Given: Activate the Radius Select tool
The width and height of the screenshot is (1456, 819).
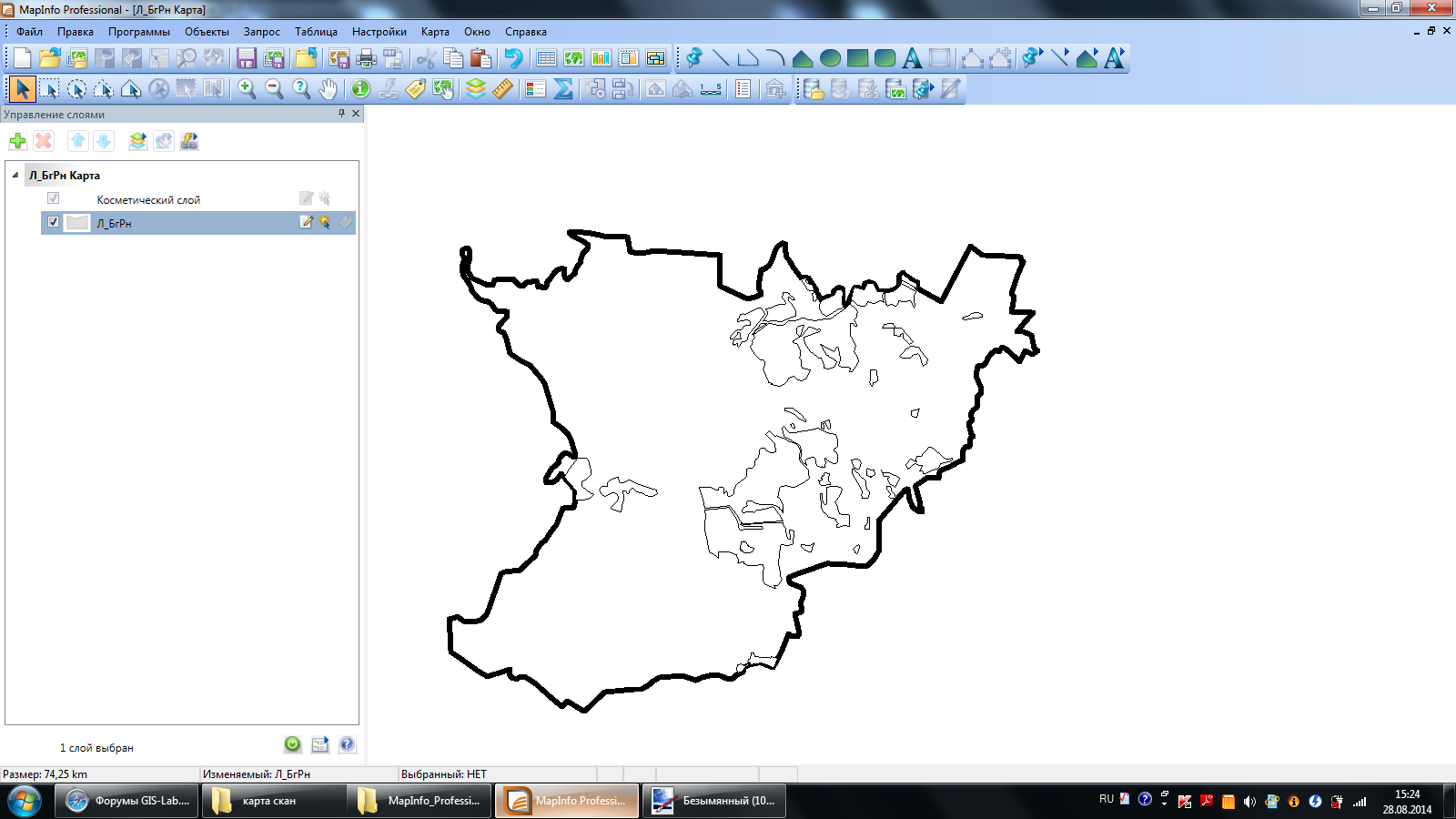Looking at the screenshot, I should (76, 88).
